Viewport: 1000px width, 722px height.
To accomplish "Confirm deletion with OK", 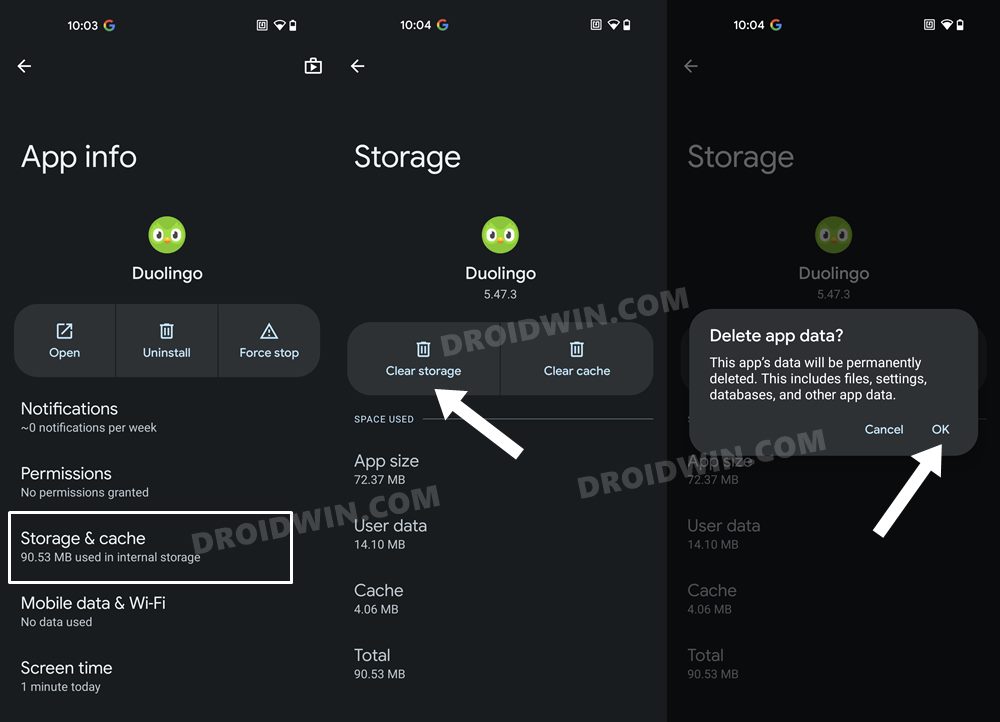I will coord(940,429).
